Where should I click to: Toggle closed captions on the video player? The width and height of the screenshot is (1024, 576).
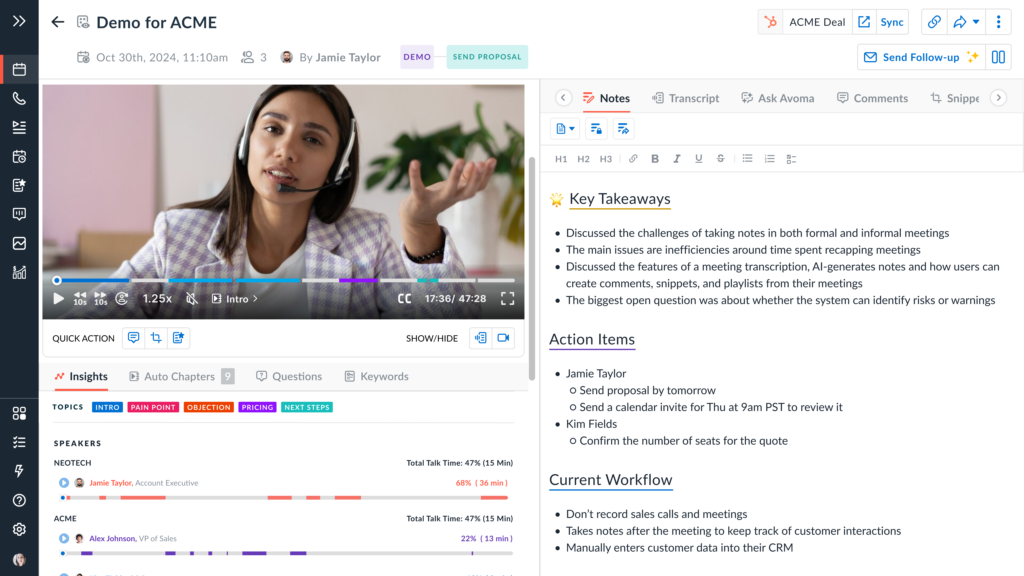(404, 298)
